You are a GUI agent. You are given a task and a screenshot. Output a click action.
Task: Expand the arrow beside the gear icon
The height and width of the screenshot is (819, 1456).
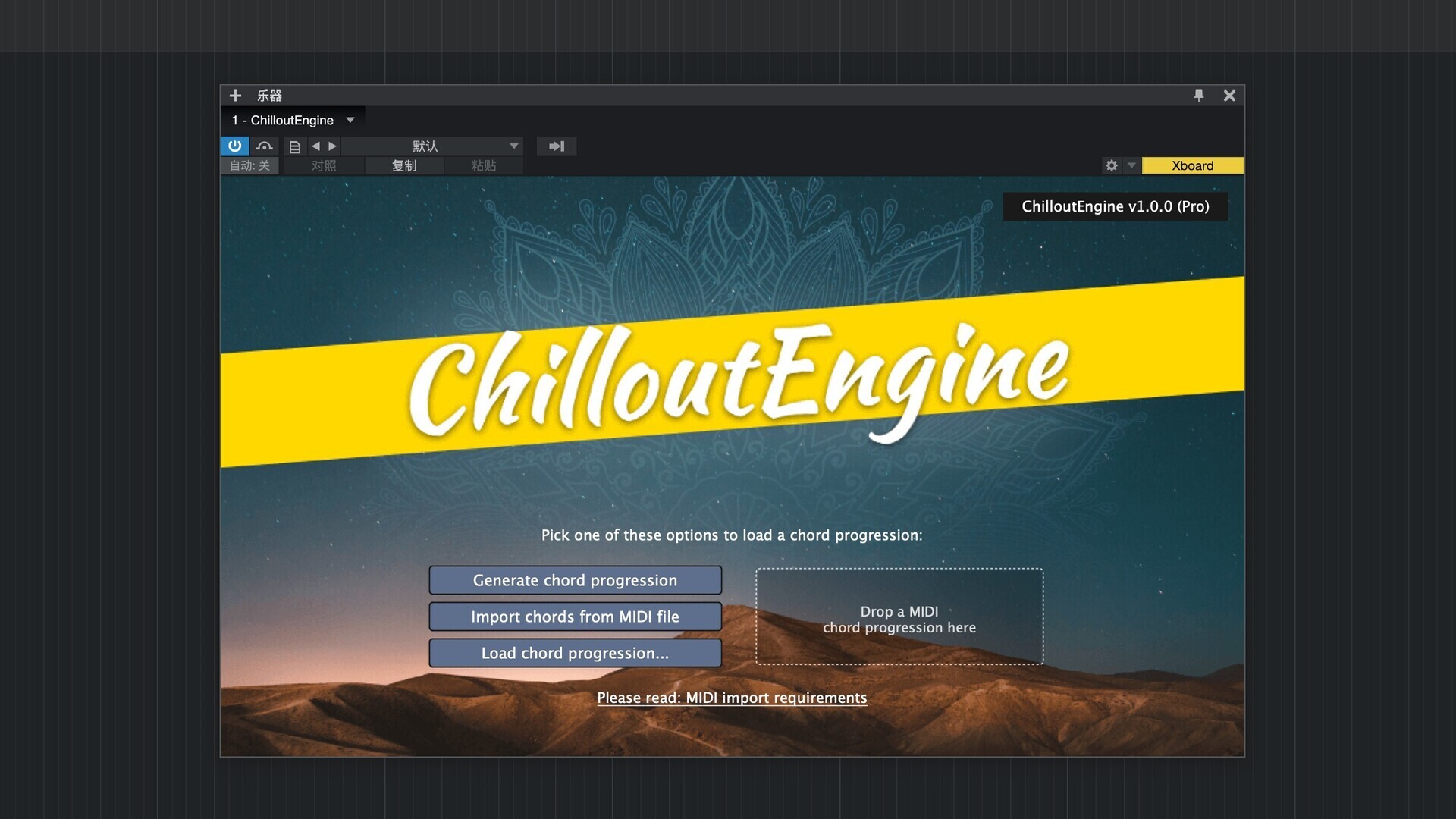(x=1131, y=165)
